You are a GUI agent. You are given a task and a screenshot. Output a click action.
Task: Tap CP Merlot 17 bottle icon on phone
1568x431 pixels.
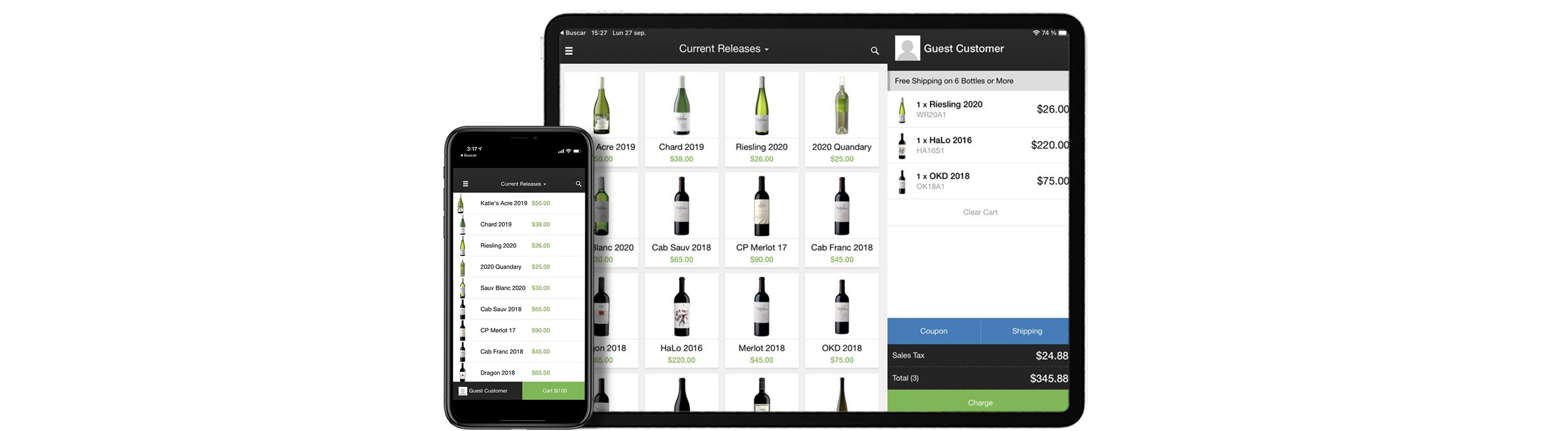pos(463,331)
